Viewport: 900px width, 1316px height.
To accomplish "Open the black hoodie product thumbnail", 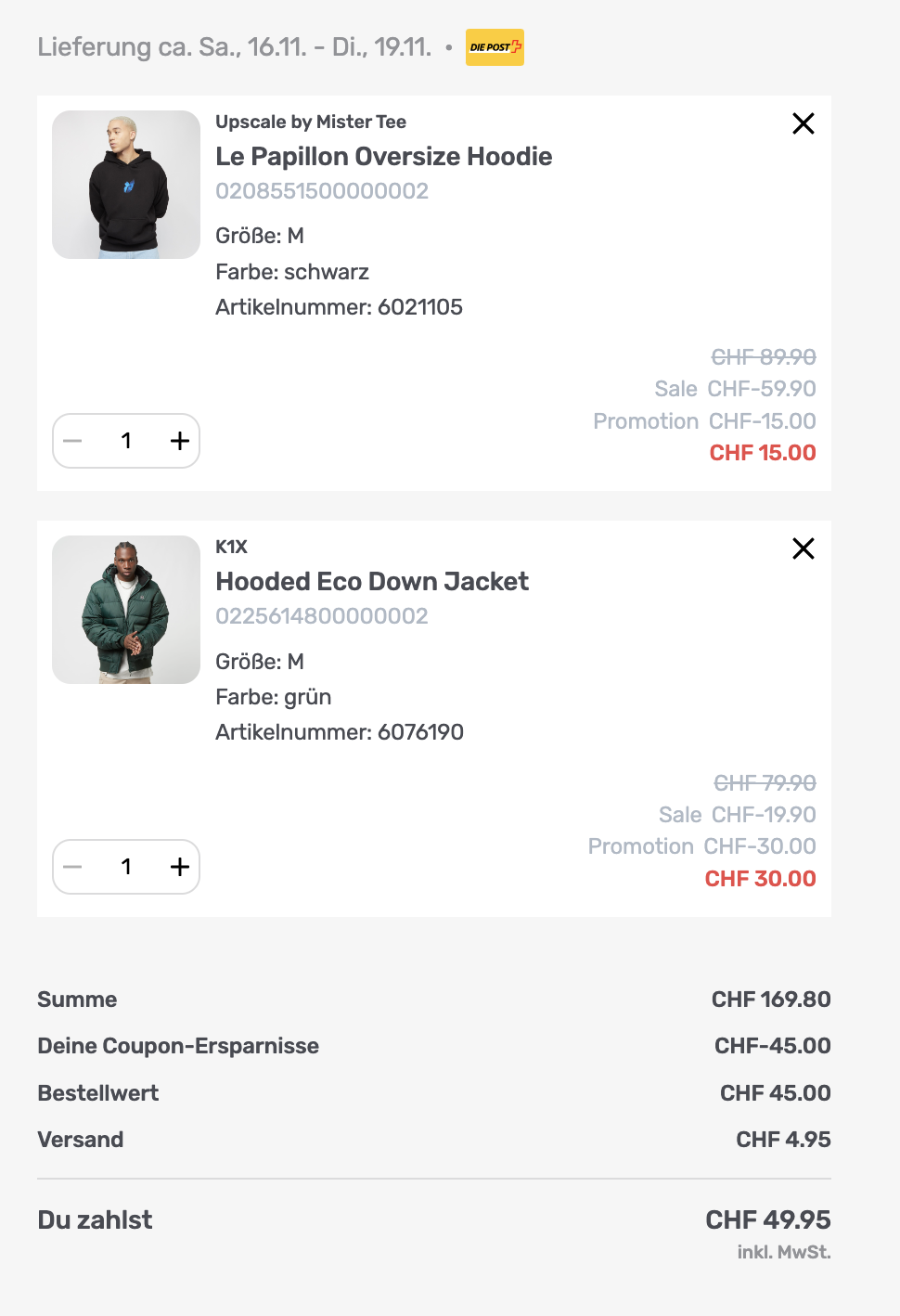I will [x=126, y=185].
